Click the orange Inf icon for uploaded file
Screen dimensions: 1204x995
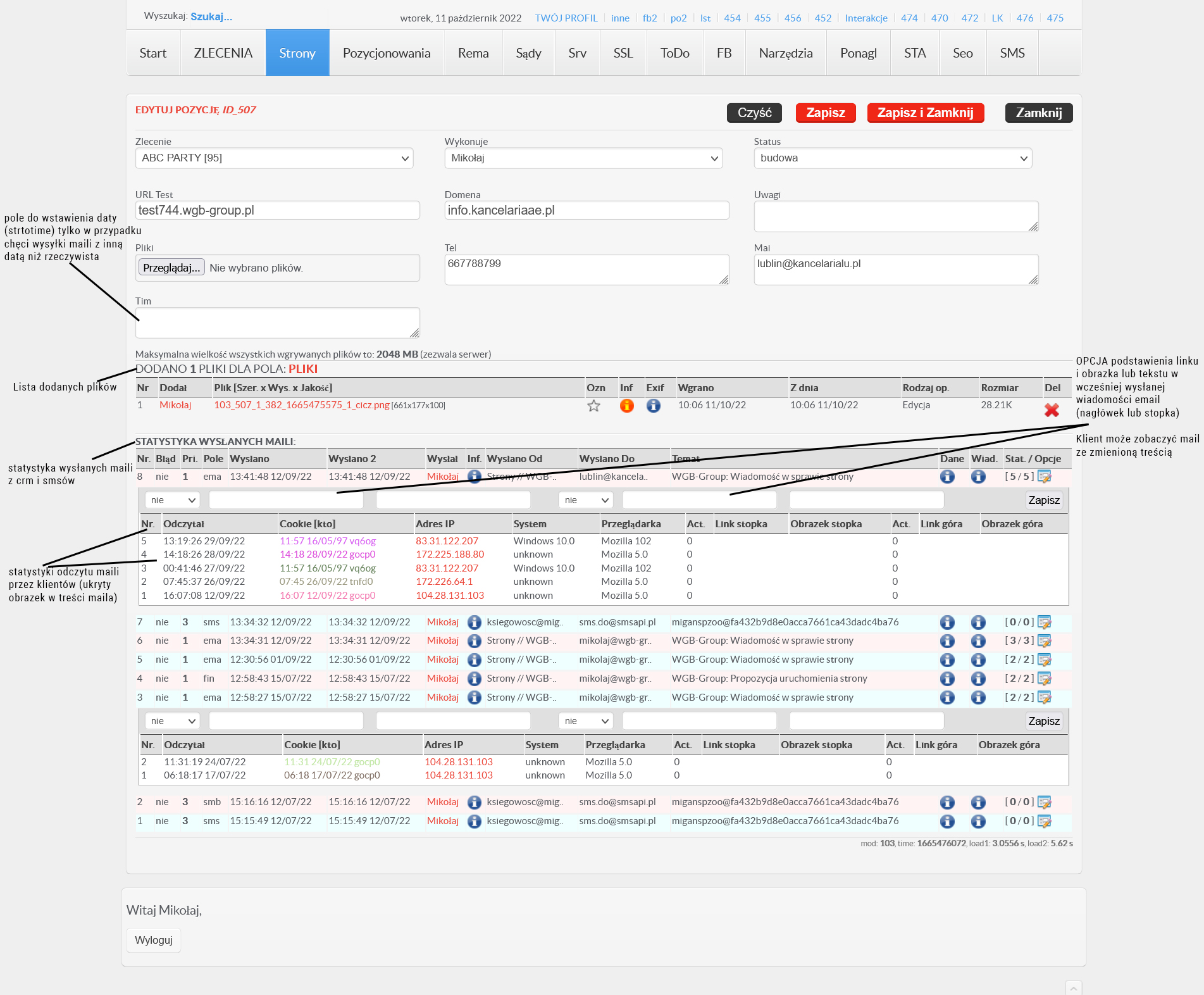pyautogui.click(x=626, y=406)
